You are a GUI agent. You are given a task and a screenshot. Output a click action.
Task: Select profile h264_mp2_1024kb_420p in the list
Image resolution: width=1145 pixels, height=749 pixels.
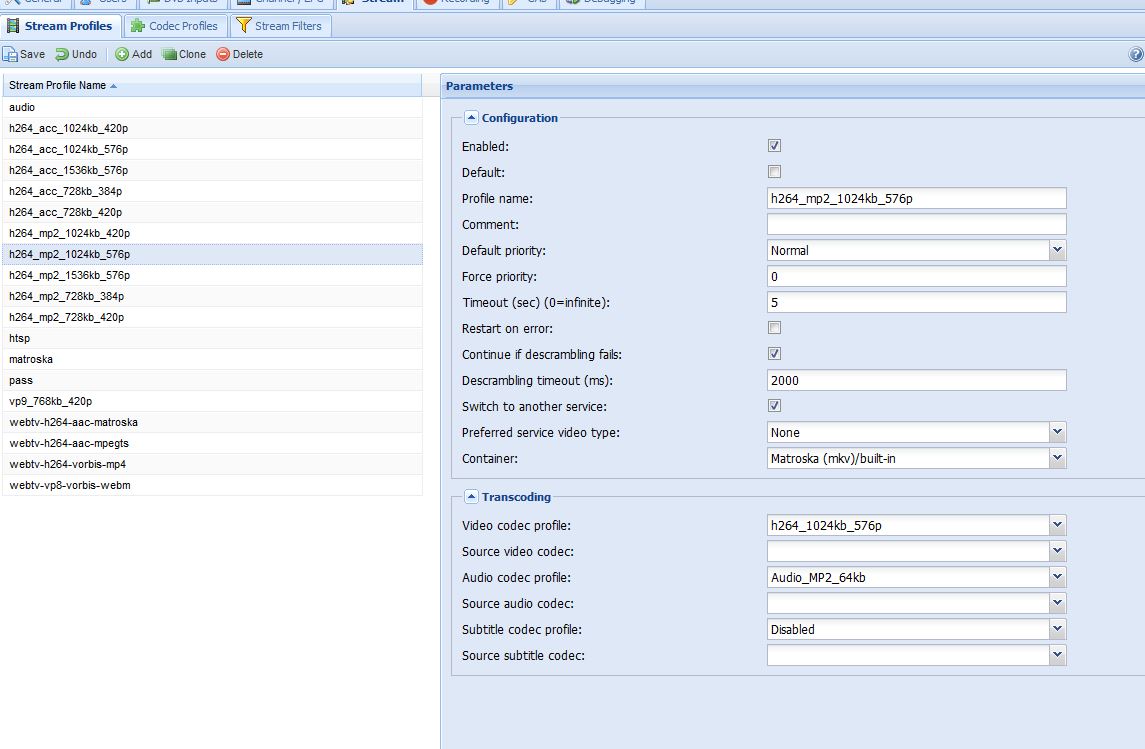tap(212, 234)
